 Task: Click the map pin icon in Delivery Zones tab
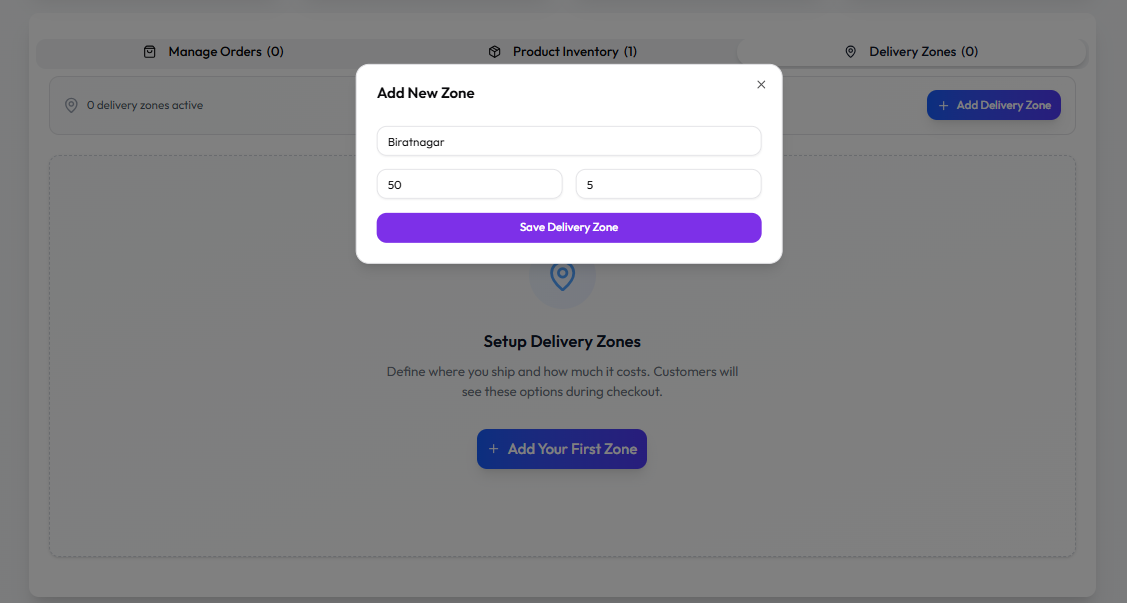point(851,52)
